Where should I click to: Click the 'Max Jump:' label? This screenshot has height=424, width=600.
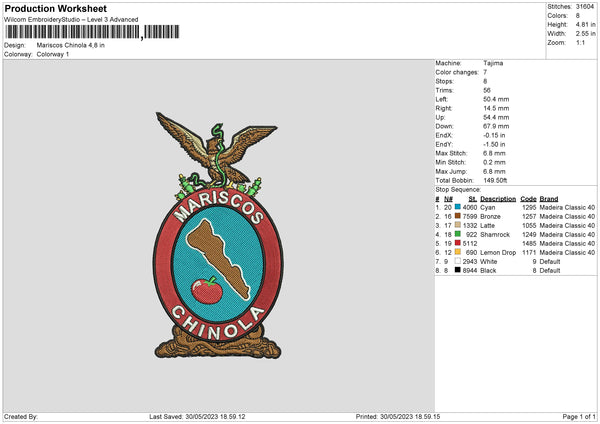click(x=451, y=171)
